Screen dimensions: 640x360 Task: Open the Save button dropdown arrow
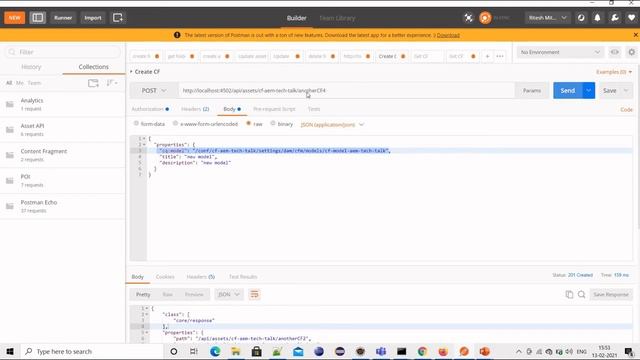click(626, 91)
